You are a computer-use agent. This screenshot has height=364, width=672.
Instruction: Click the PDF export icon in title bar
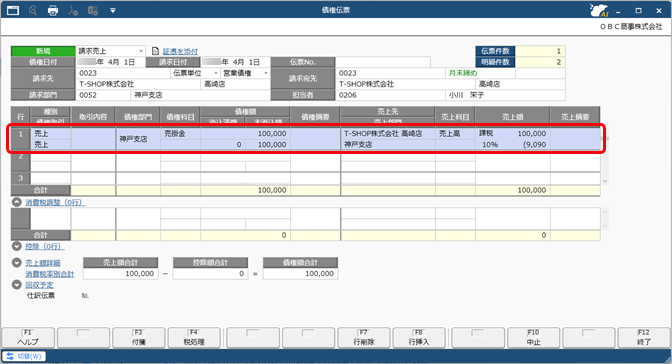click(x=73, y=10)
